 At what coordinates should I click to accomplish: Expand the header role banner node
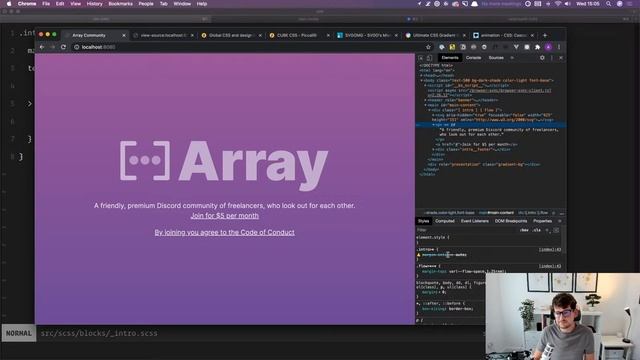point(425,100)
